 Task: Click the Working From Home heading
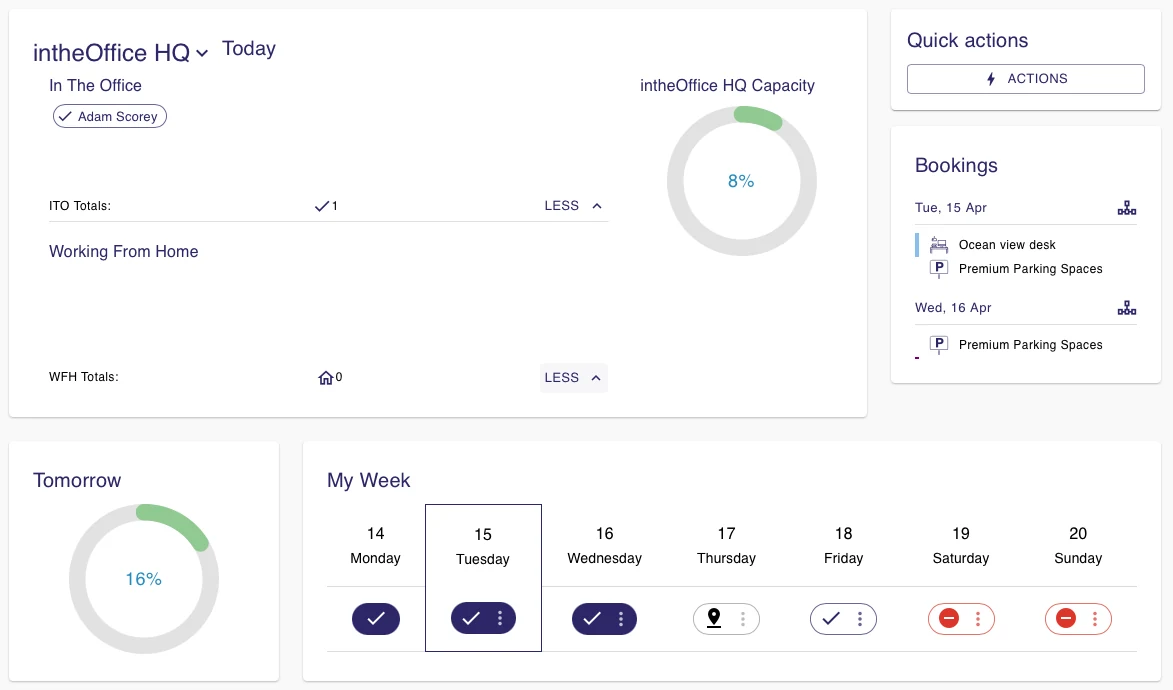[123, 251]
